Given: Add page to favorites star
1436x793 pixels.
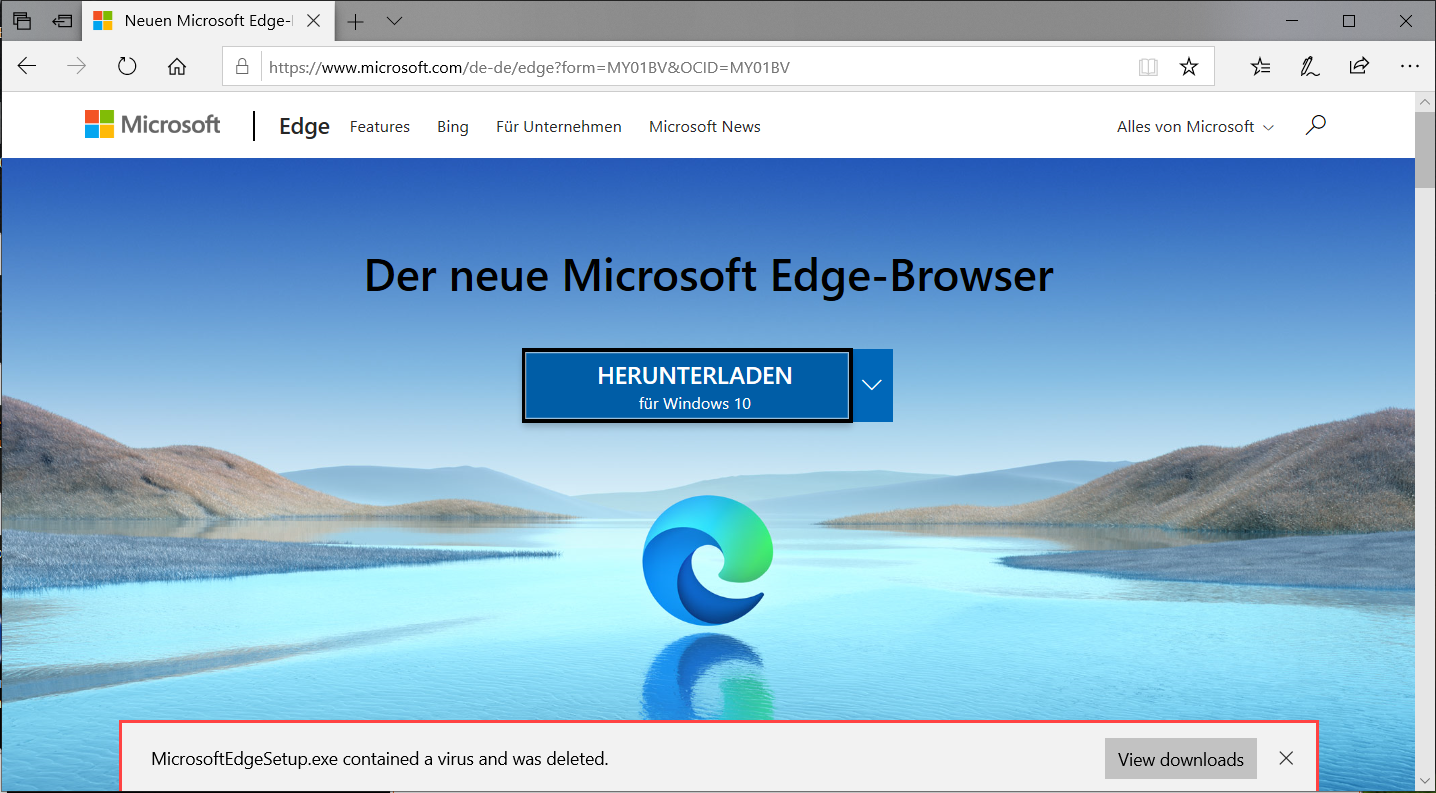Looking at the screenshot, I should pyautogui.click(x=1188, y=67).
